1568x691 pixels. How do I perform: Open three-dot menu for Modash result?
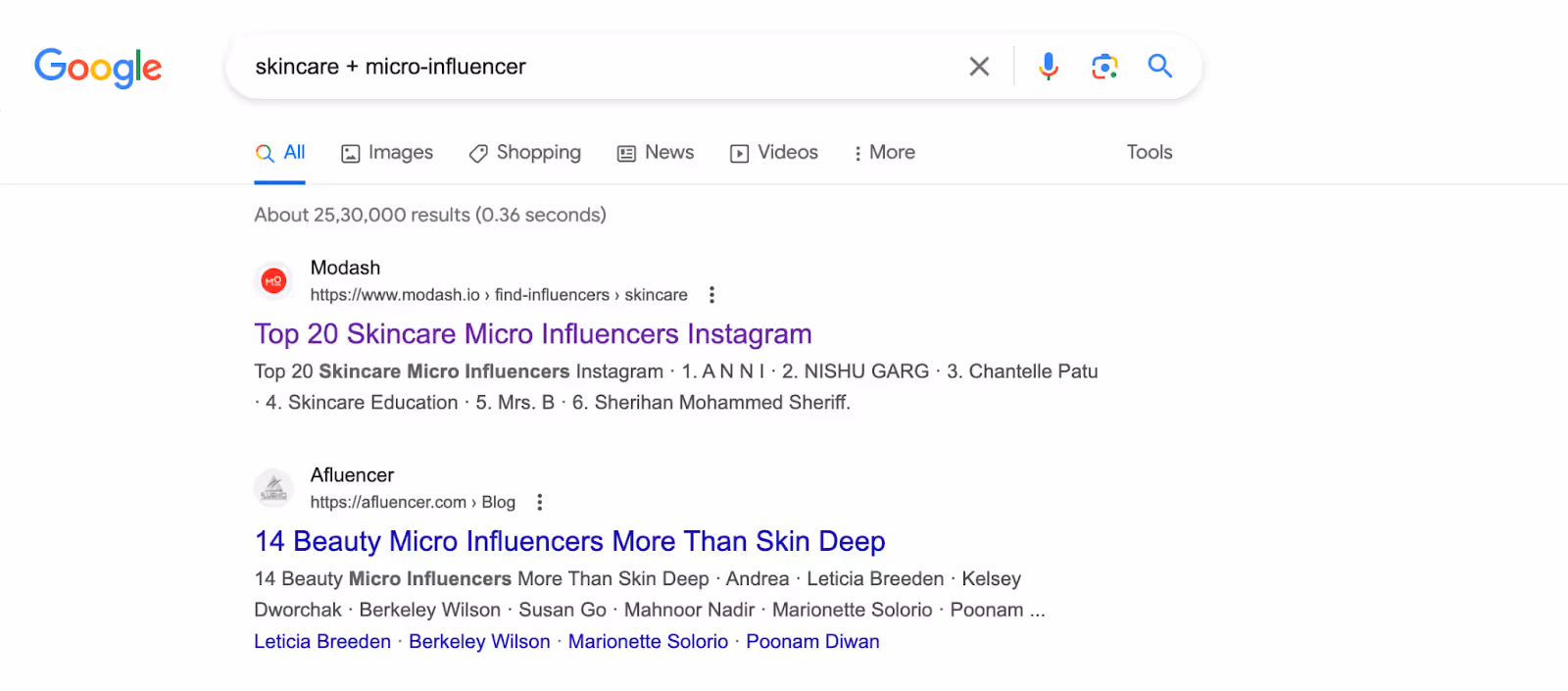point(711,295)
